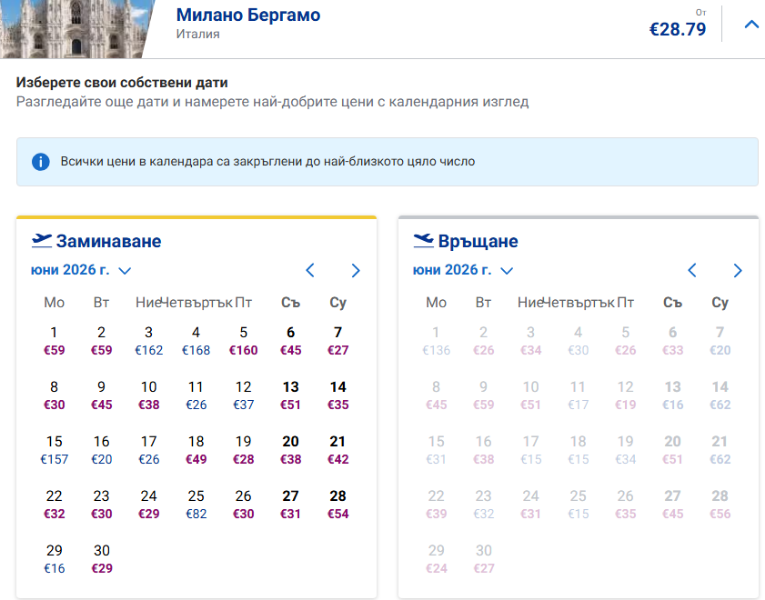Click the Италия country label
This screenshot has width=765, height=600.
pos(198,34)
